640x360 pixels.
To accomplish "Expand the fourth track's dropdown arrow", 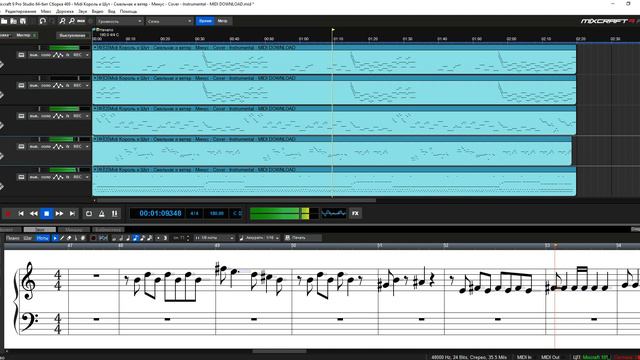I will pos(87,147).
